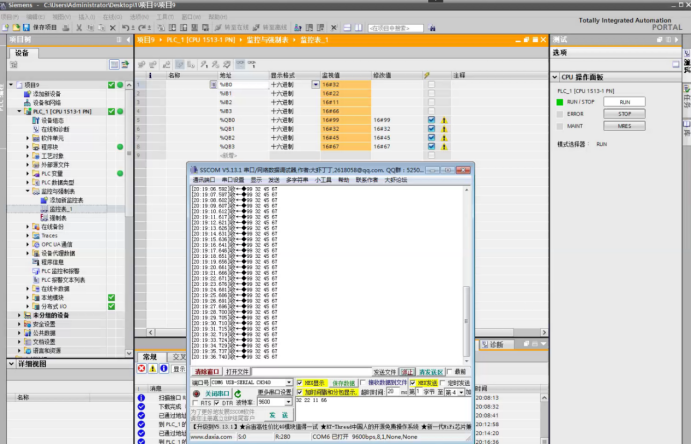Collapse the 监控与强制表 tree node
Image resolution: width=692 pixels, height=444 pixels.
tap(28, 191)
